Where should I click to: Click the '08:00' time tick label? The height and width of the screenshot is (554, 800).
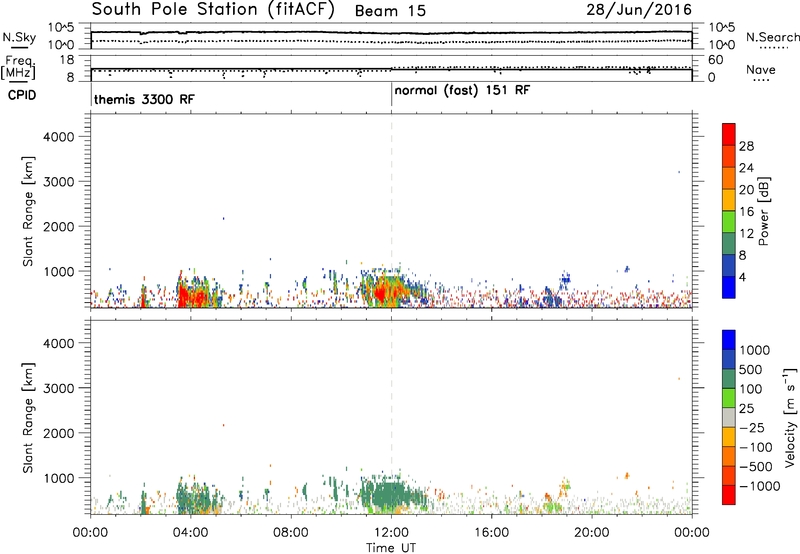291,532
